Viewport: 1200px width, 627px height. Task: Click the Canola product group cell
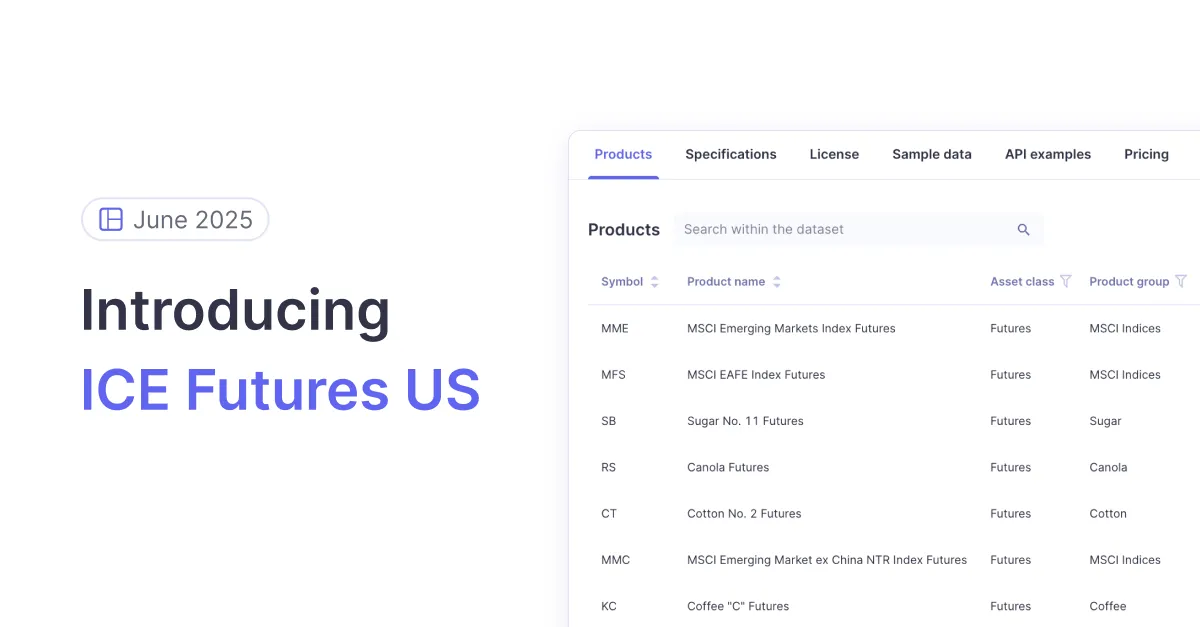tap(1108, 467)
